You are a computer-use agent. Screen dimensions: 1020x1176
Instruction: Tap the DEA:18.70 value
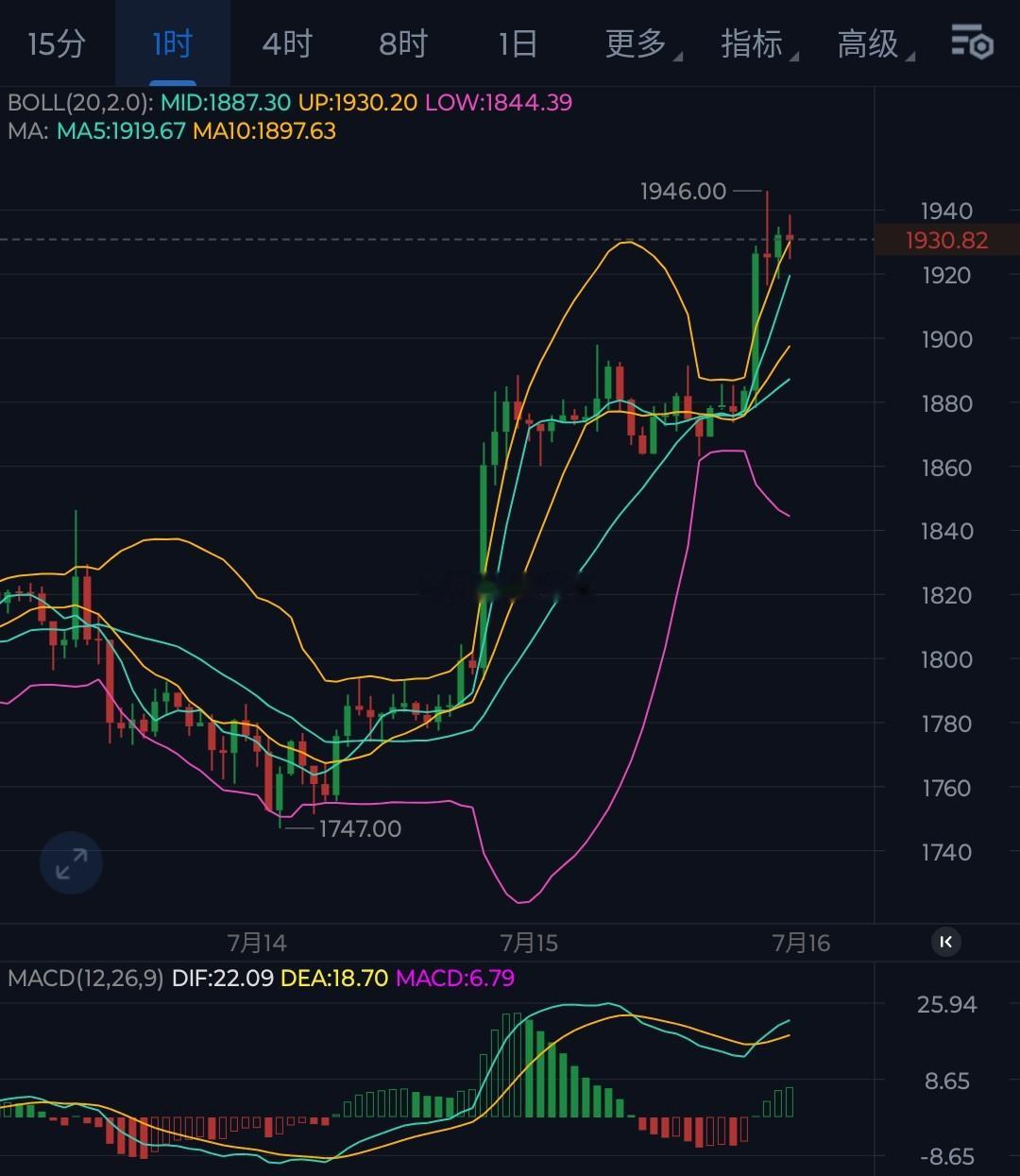coord(335,978)
